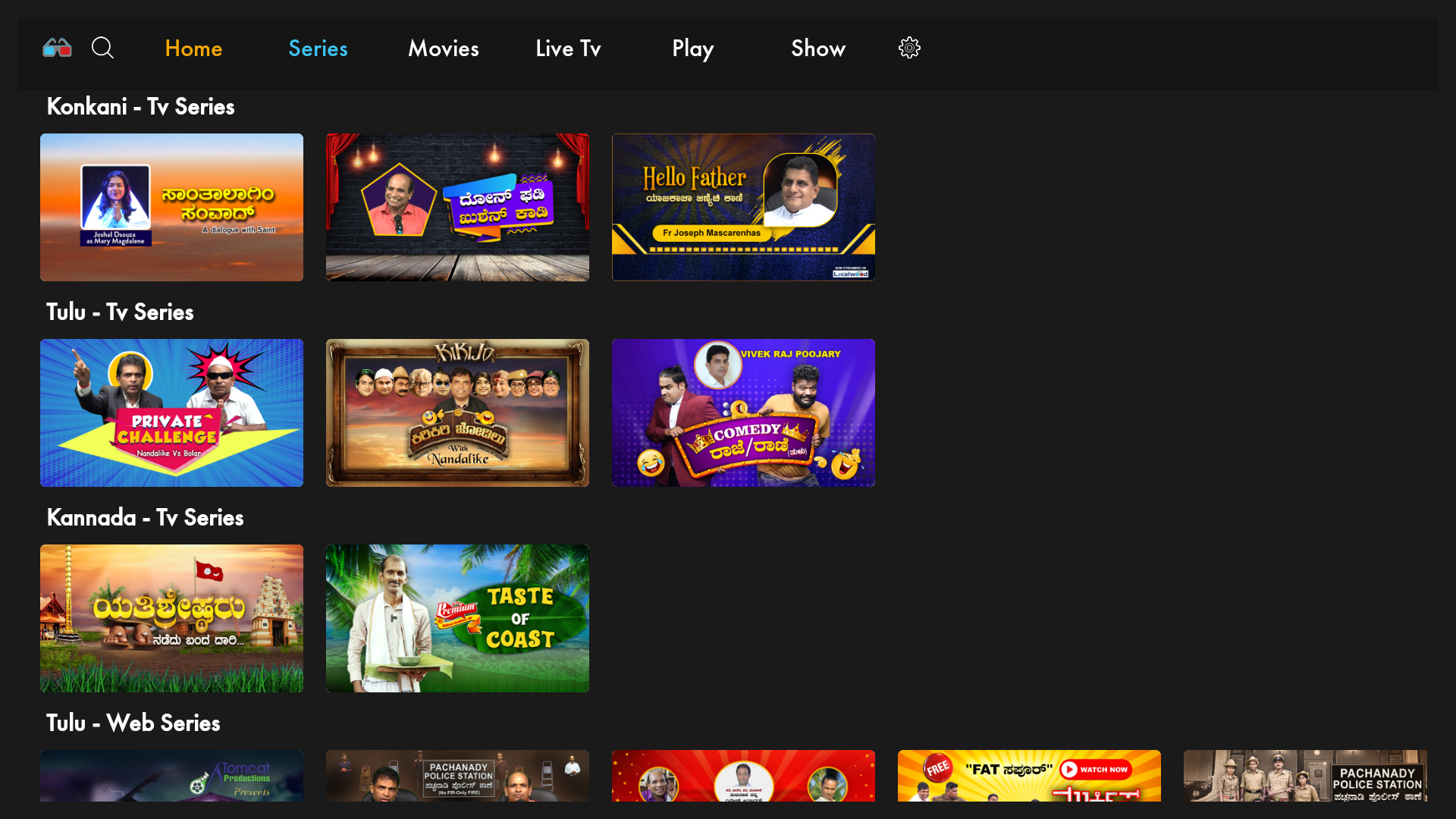Screen dimensions: 1456x819
Task: Select Taste of Coast show thumbnail
Action: 457,618
